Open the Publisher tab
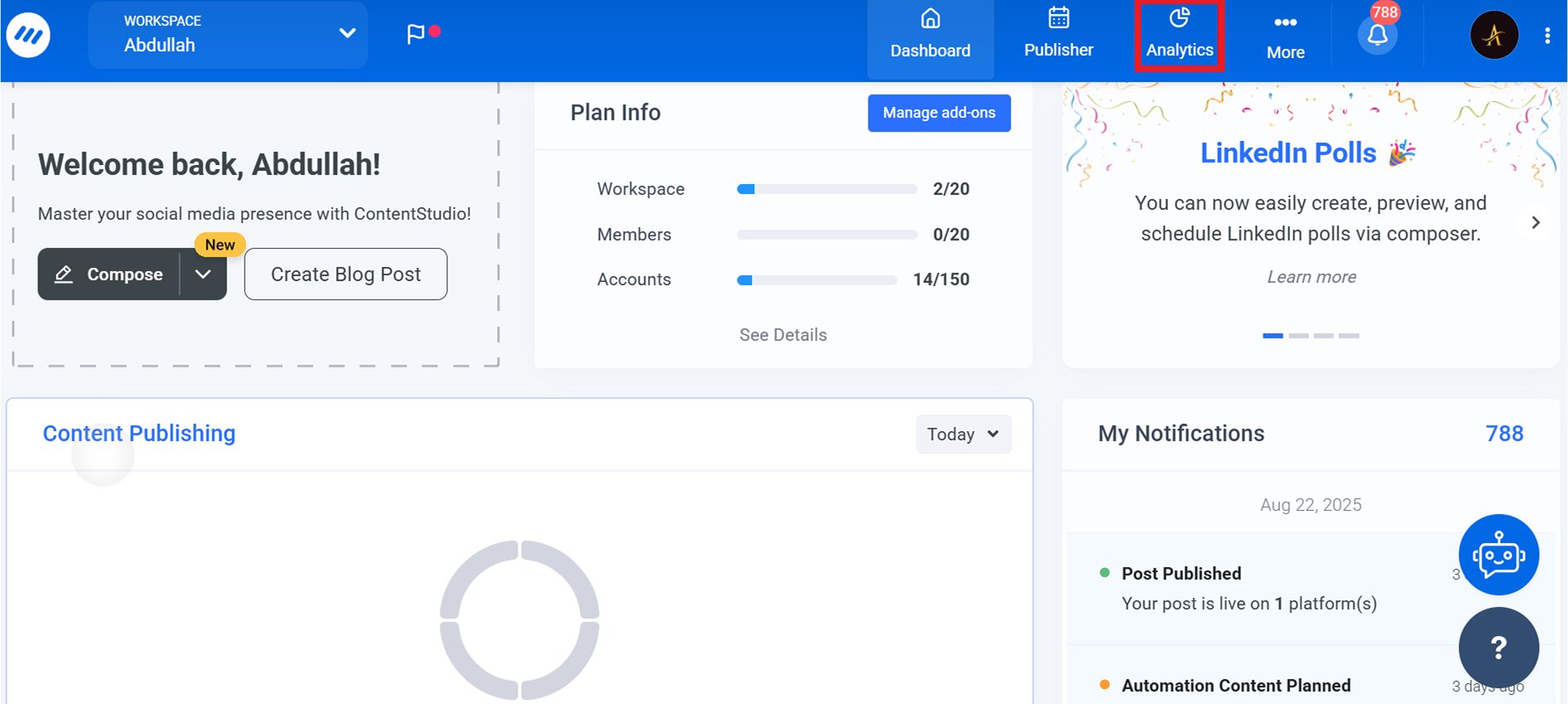This screenshot has height=704, width=1568. (x=1059, y=35)
